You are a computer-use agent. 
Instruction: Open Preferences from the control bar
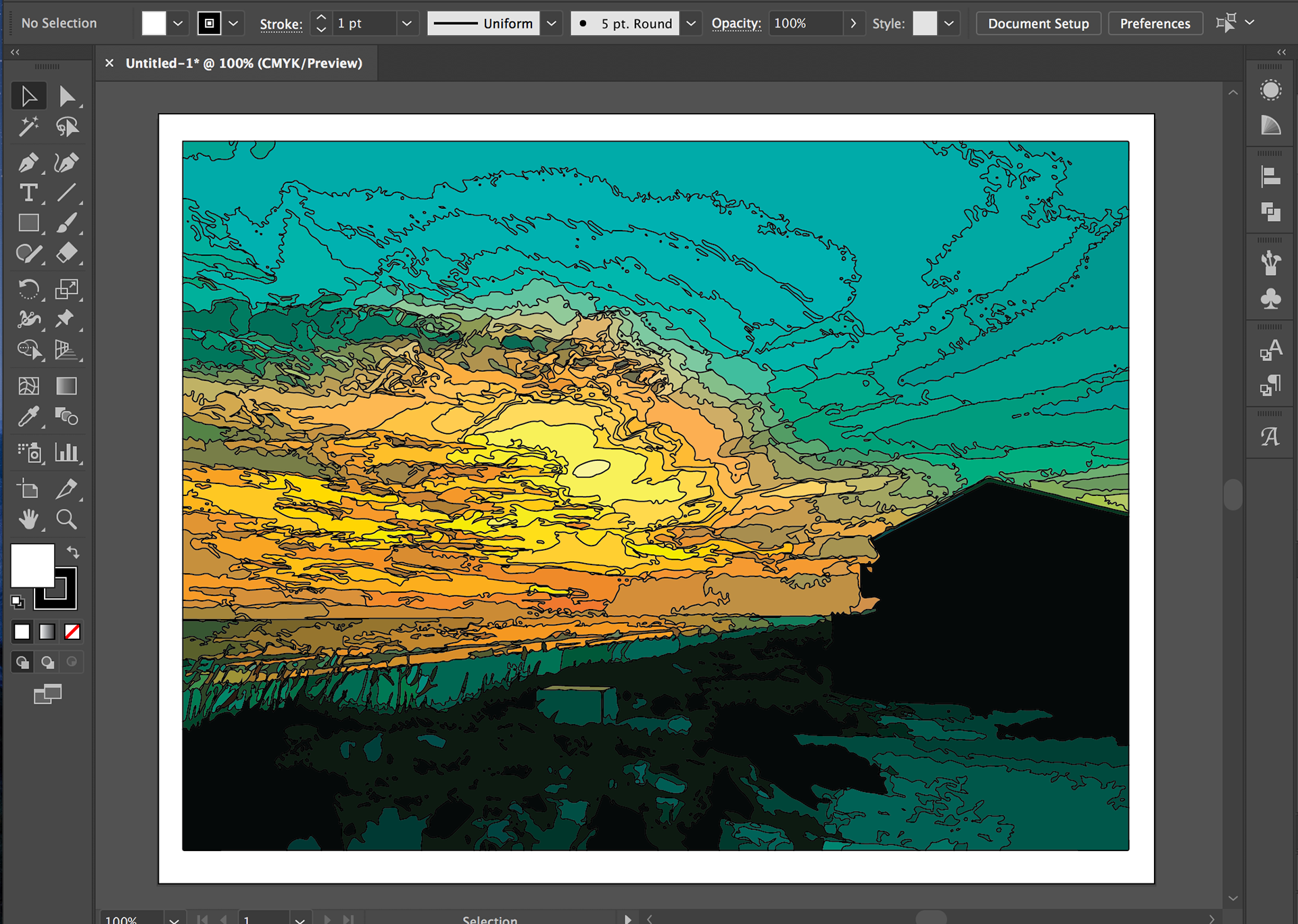pyautogui.click(x=1154, y=24)
